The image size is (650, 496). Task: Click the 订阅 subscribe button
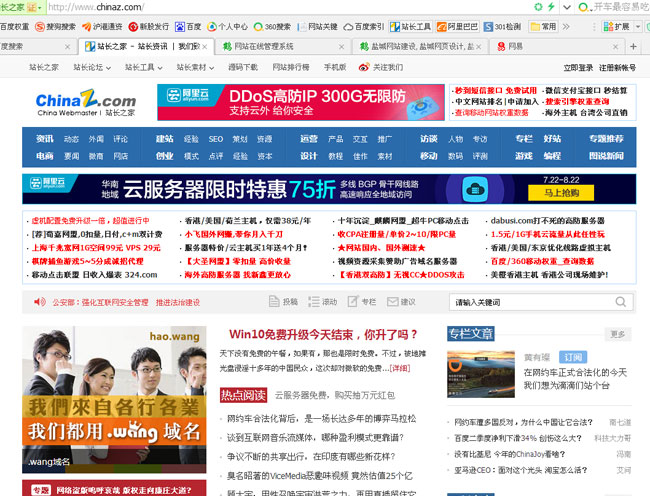click(x=572, y=357)
